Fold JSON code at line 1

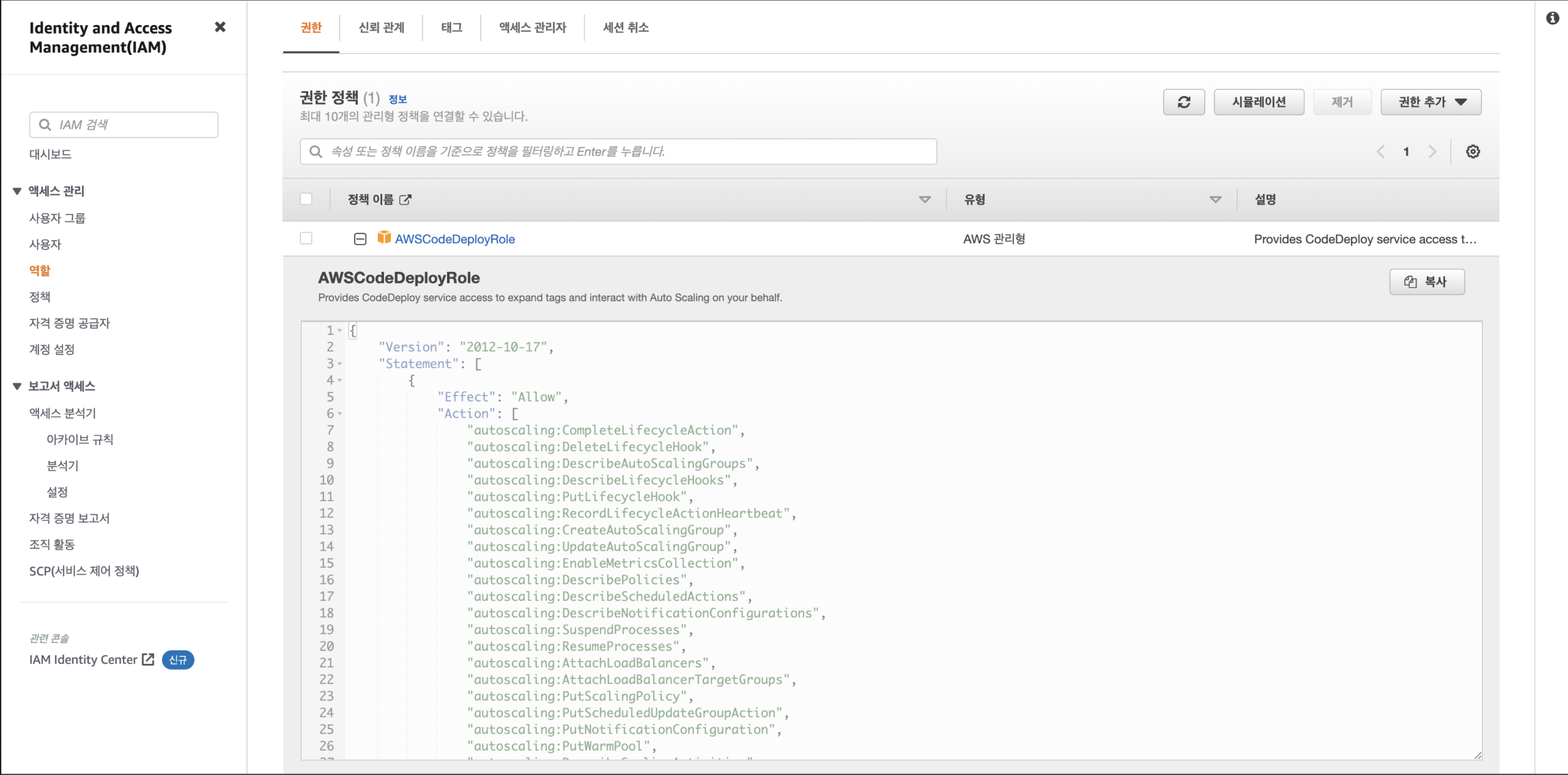[340, 331]
